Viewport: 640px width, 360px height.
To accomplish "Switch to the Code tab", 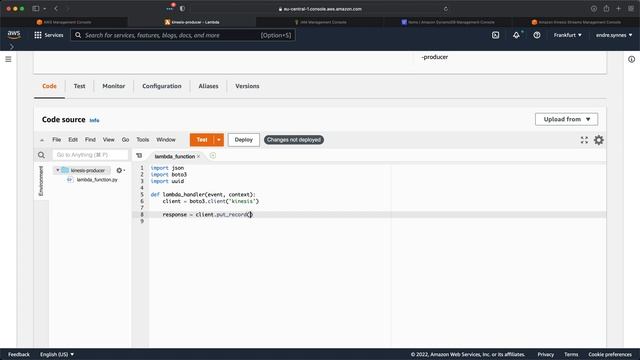I will click(x=49, y=86).
